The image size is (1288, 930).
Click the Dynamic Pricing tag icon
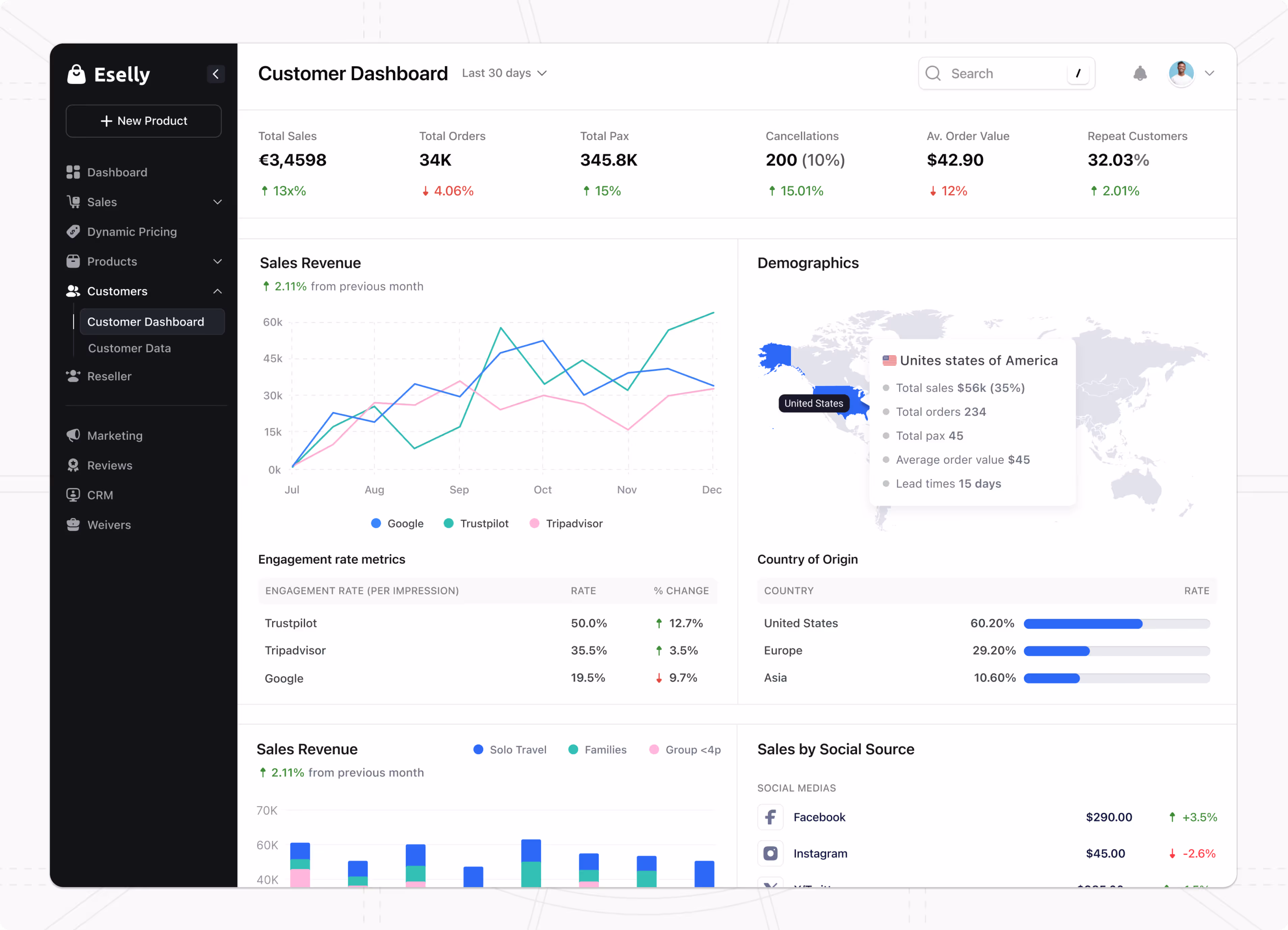73,231
